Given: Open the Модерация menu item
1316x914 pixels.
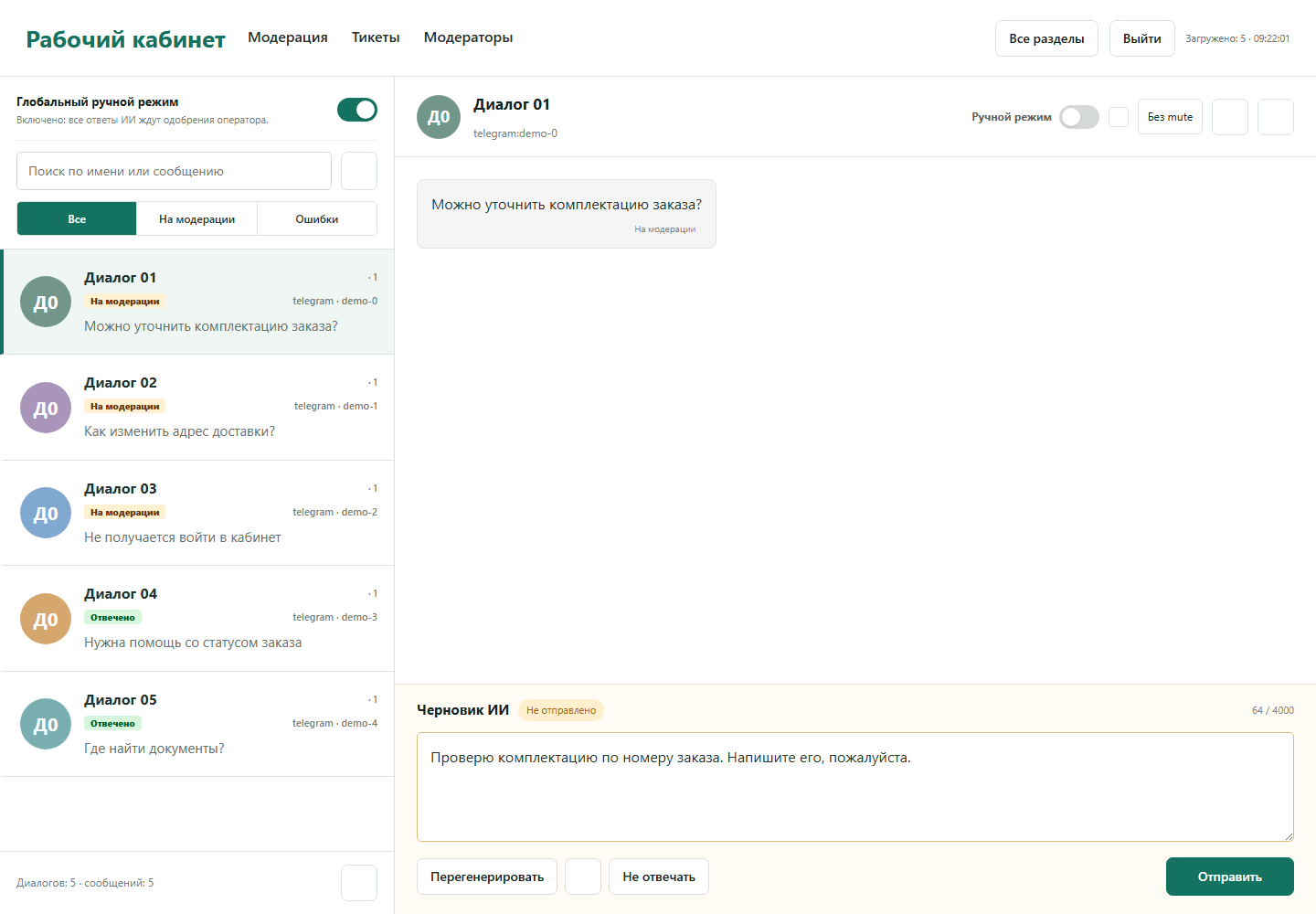Looking at the screenshot, I should [288, 37].
